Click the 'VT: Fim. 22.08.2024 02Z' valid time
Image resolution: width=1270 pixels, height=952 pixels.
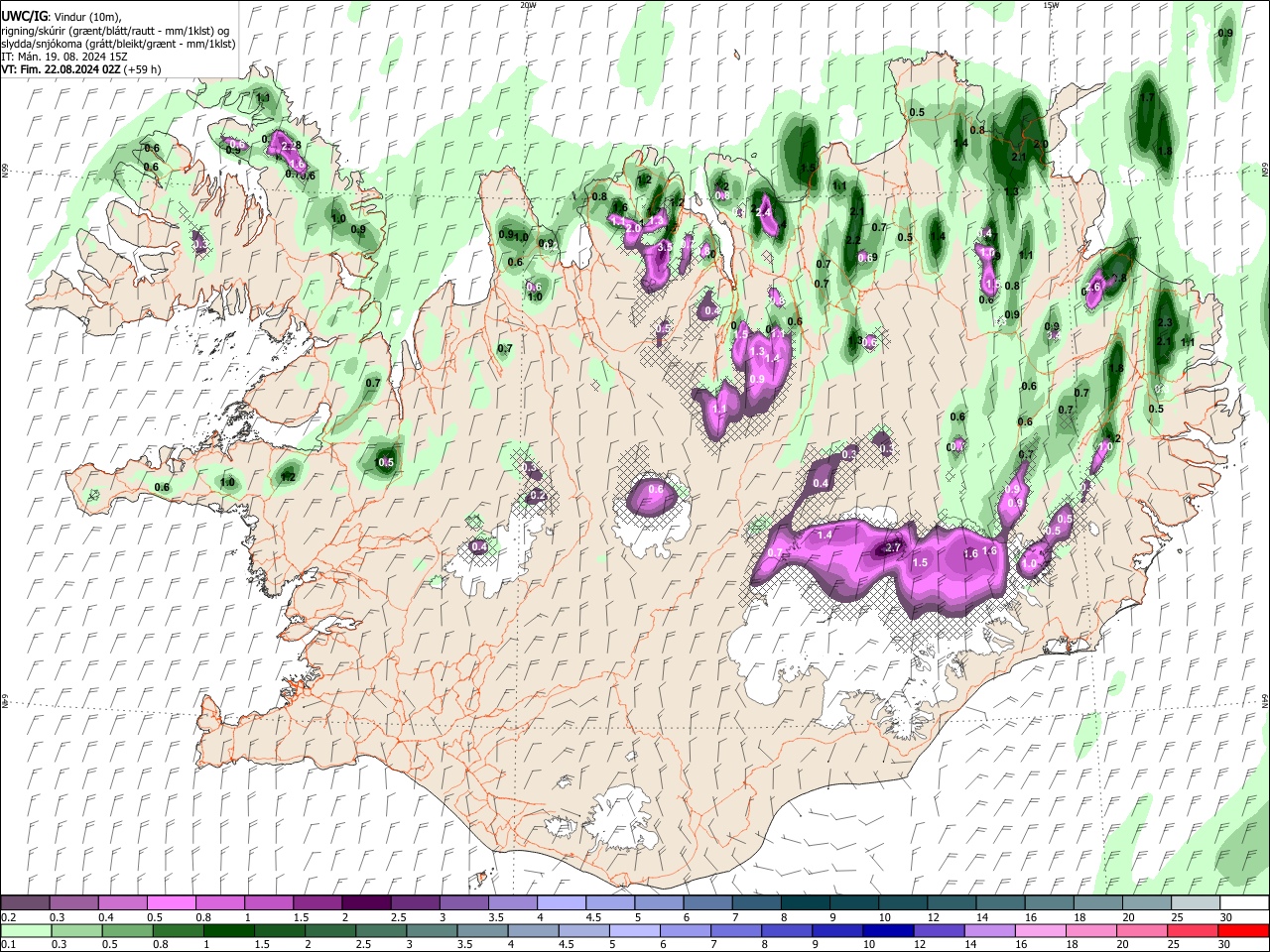point(61,69)
